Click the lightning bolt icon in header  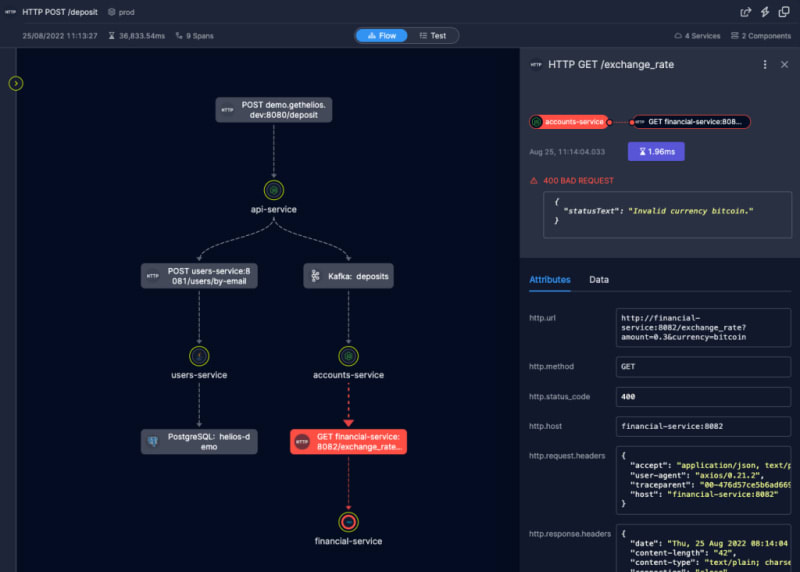[x=765, y=12]
